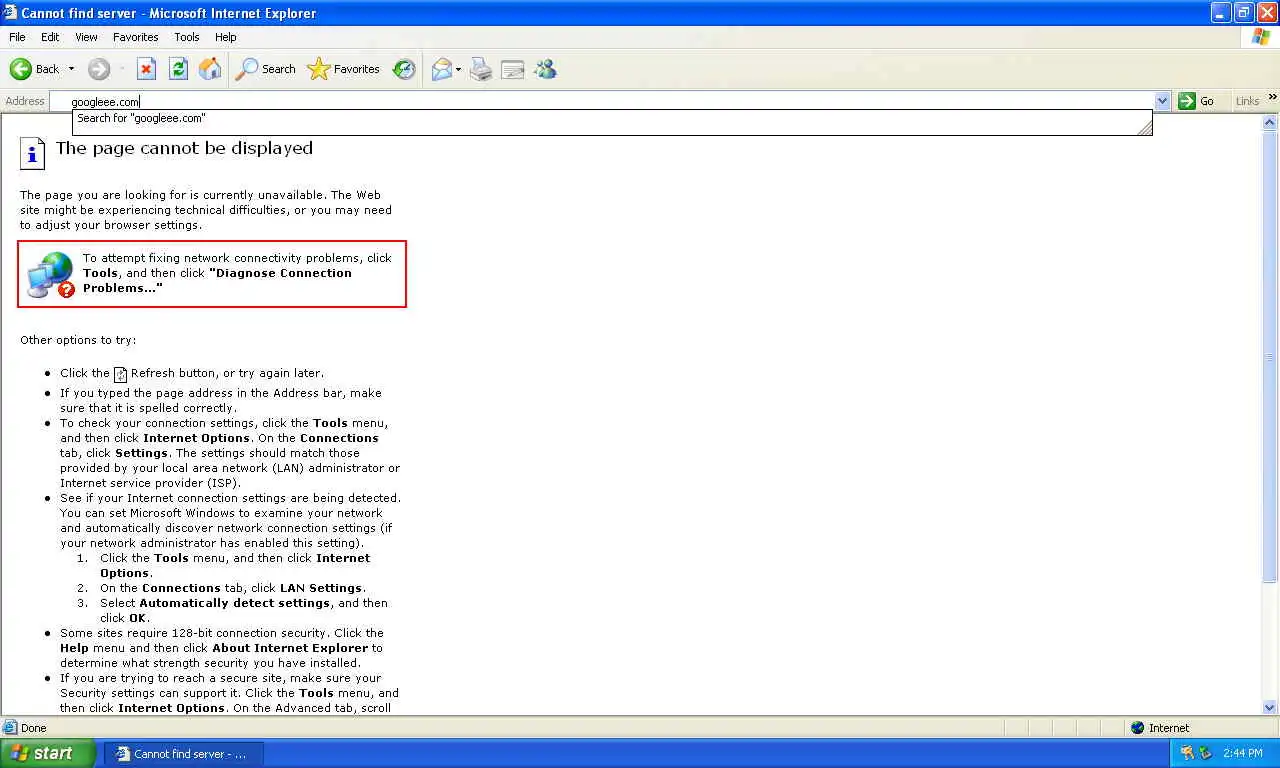Click the Internet zone status bar indicator
This screenshot has width=1280, height=768.
(1160, 728)
